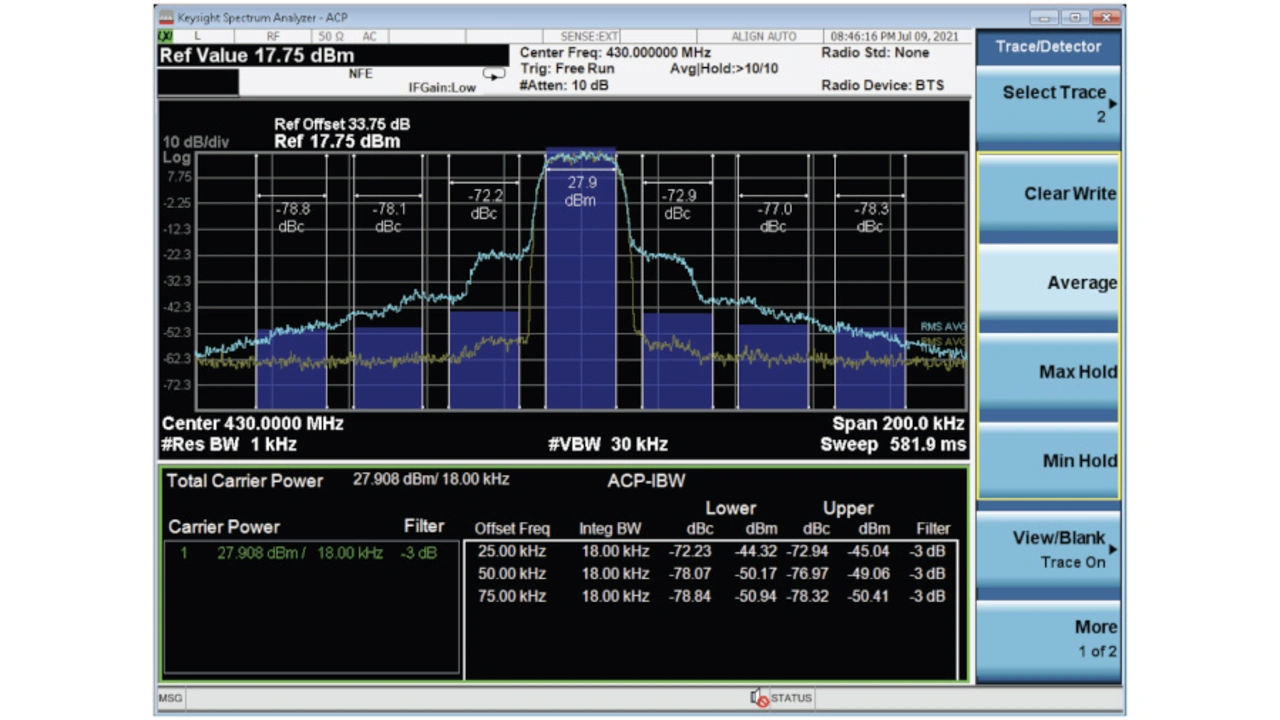Select Clear Write trace mode
The image size is (1280, 720).
pyautogui.click(x=1048, y=195)
